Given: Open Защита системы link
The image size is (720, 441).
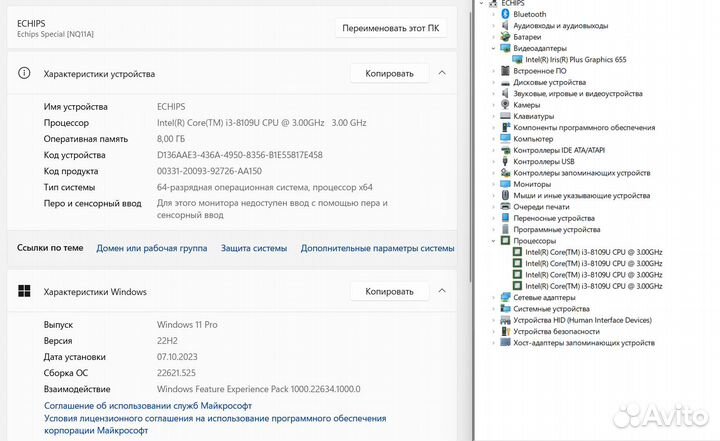Looking at the screenshot, I should [254, 248].
